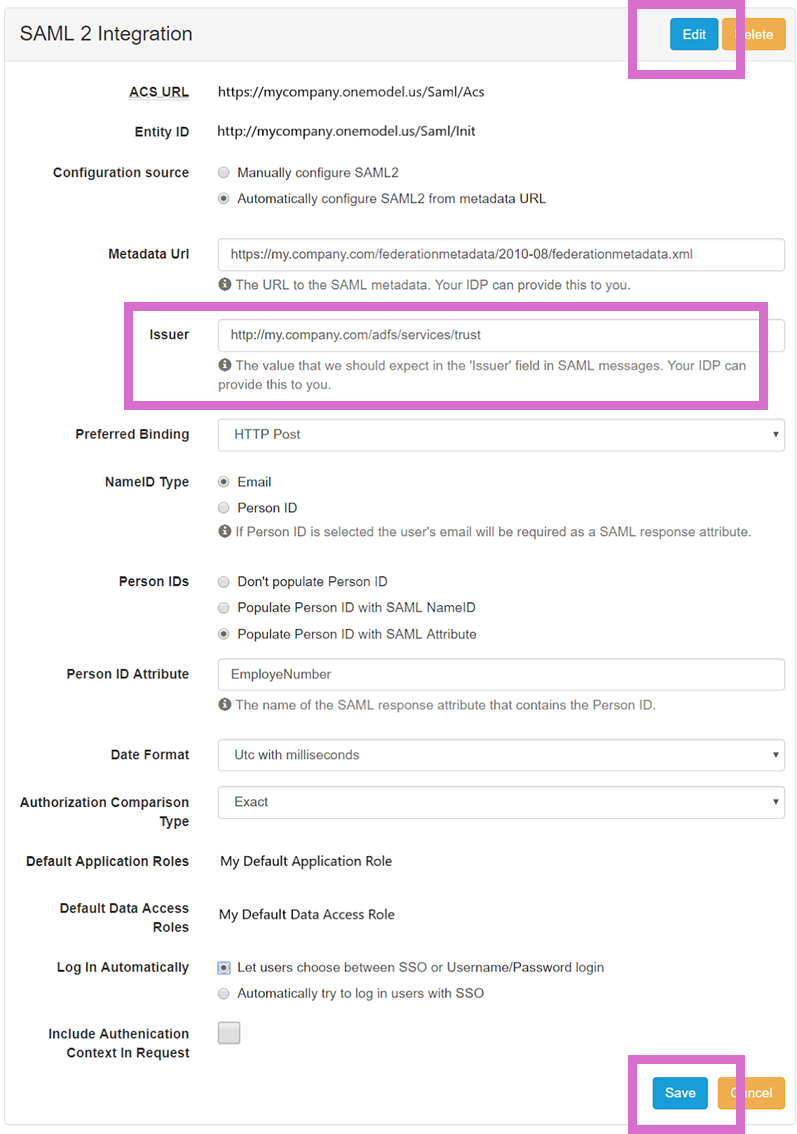The width and height of the screenshot is (797, 1134).
Task: Toggle Include Authentication Context In Request checkbox
Action: [229, 1033]
